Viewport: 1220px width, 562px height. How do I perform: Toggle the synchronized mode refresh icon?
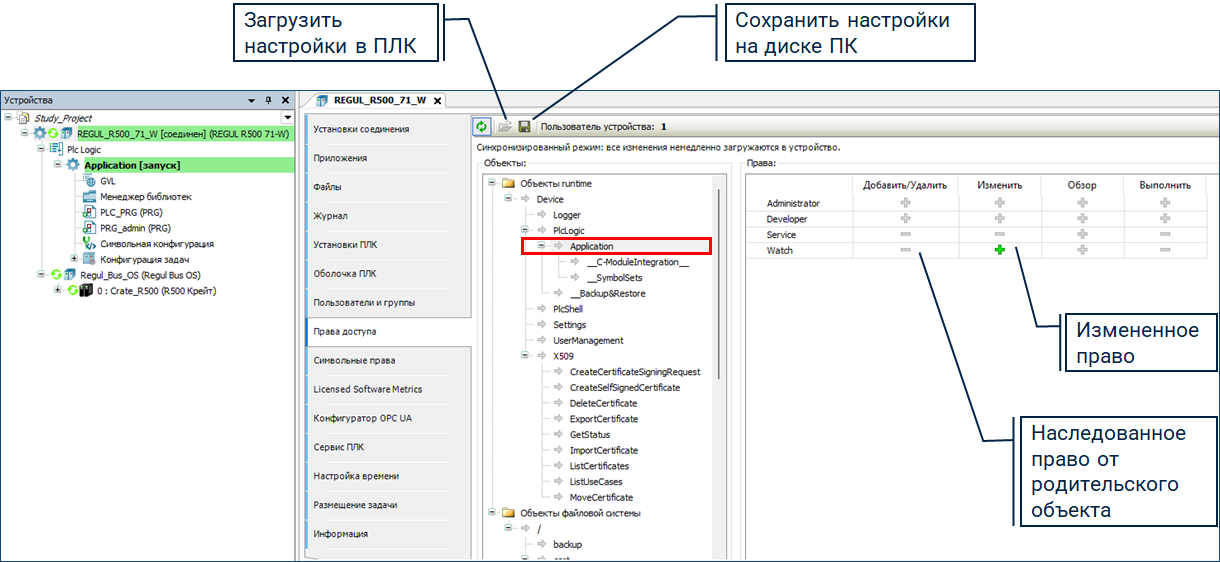(x=482, y=127)
